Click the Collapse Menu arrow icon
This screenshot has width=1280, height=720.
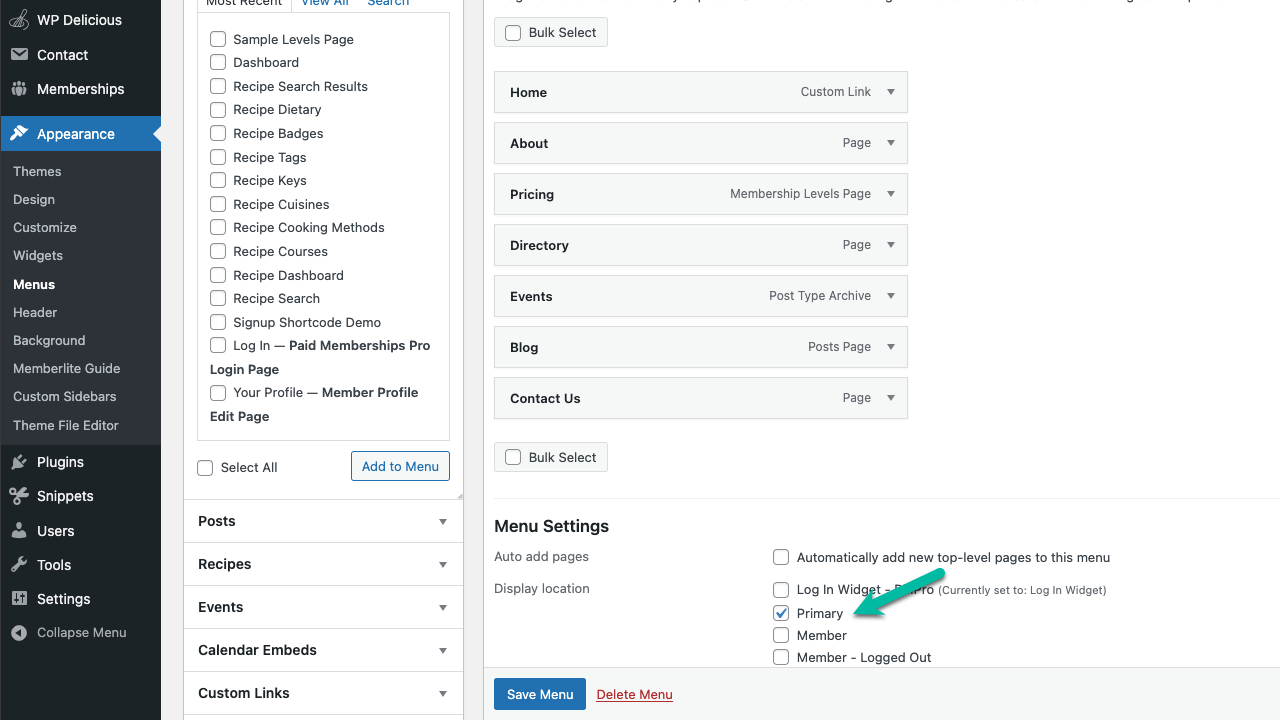pyautogui.click(x=19, y=633)
